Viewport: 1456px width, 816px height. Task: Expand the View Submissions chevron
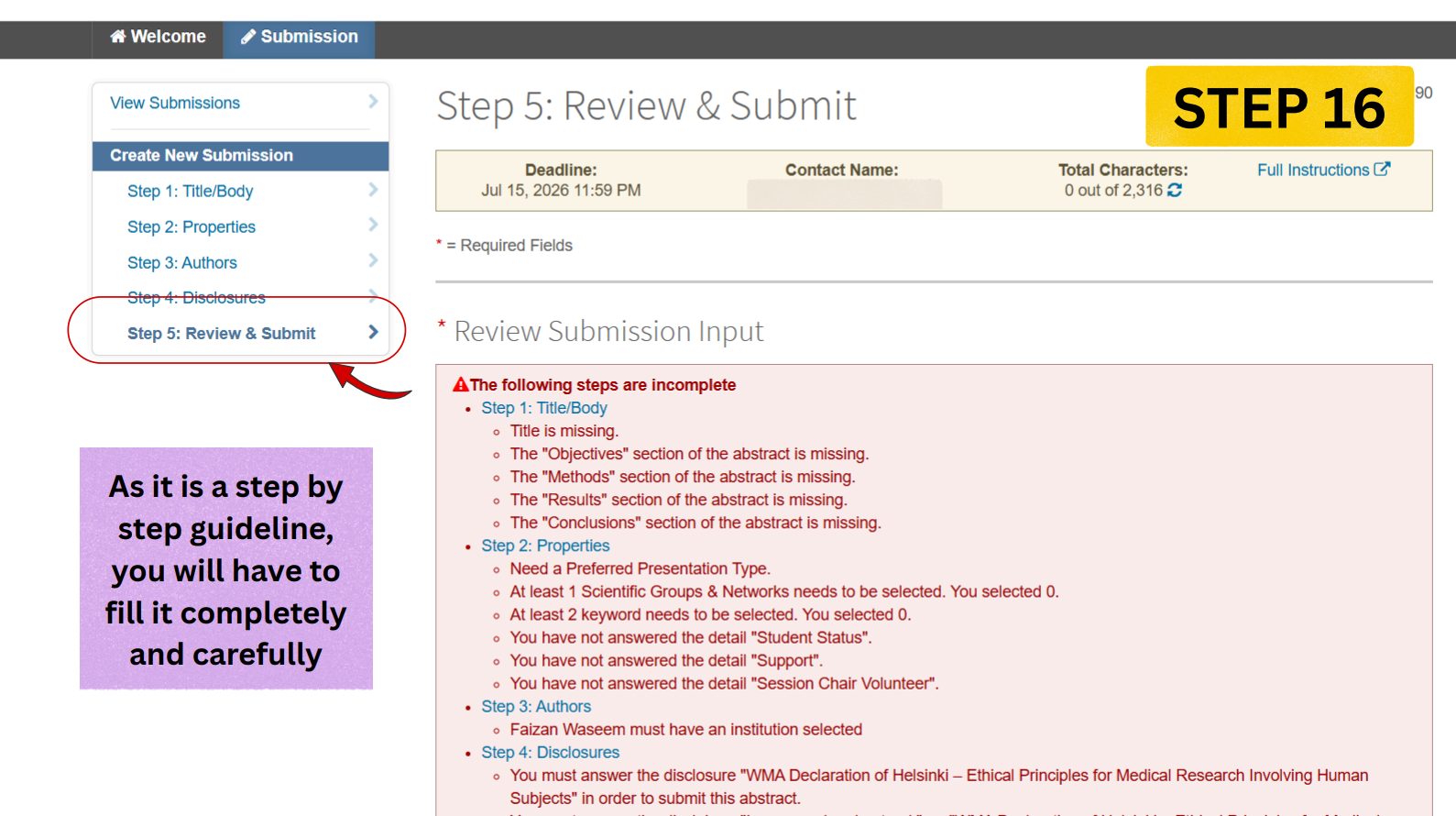click(x=373, y=102)
